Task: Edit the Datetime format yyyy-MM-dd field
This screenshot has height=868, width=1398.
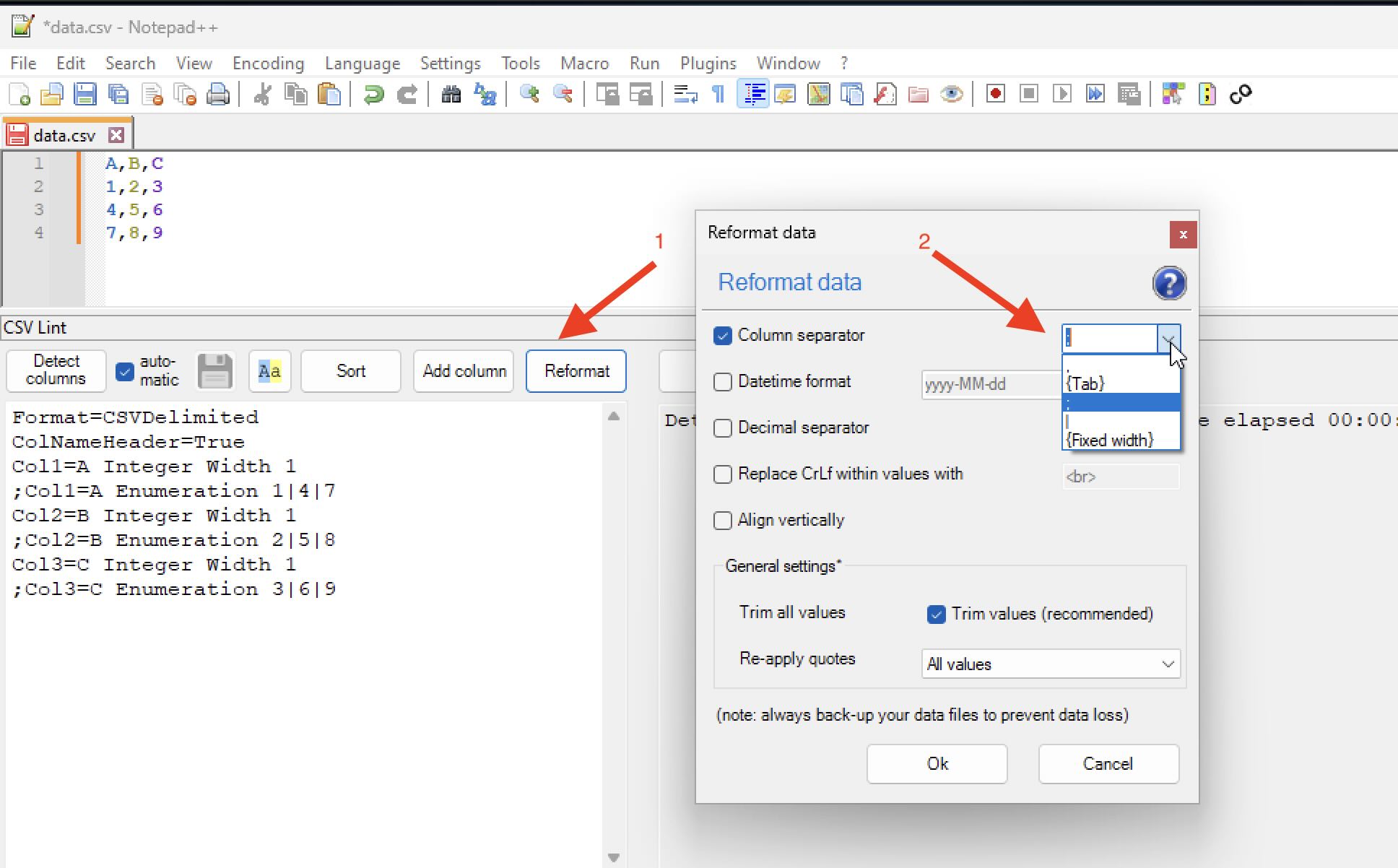Action: pyautogui.click(x=988, y=383)
